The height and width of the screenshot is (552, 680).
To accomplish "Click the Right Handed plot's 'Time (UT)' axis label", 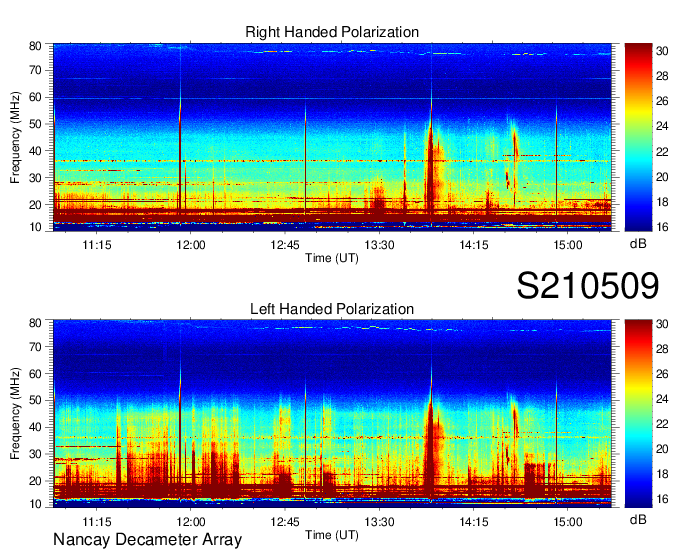I will [332, 258].
